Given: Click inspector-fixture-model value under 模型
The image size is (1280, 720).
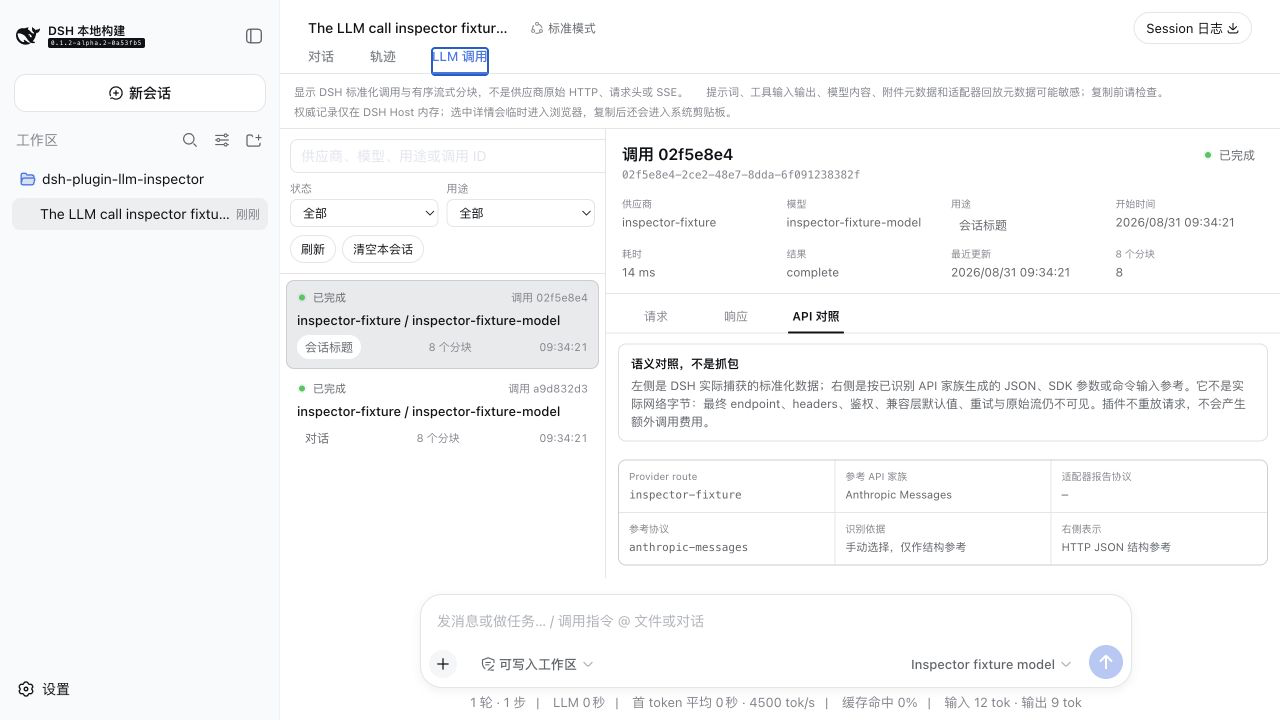Looking at the screenshot, I should point(853,222).
